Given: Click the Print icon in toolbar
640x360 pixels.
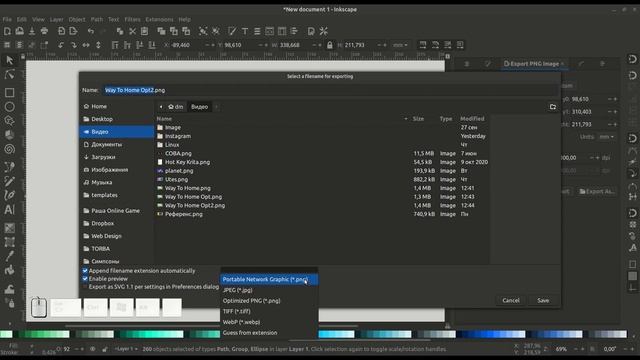Looking at the screenshot, I should [44, 31].
